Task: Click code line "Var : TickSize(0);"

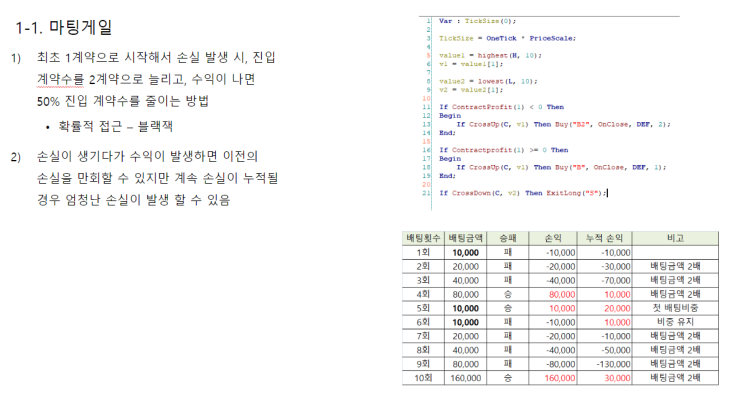Action: pyautogui.click(x=477, y=21)
